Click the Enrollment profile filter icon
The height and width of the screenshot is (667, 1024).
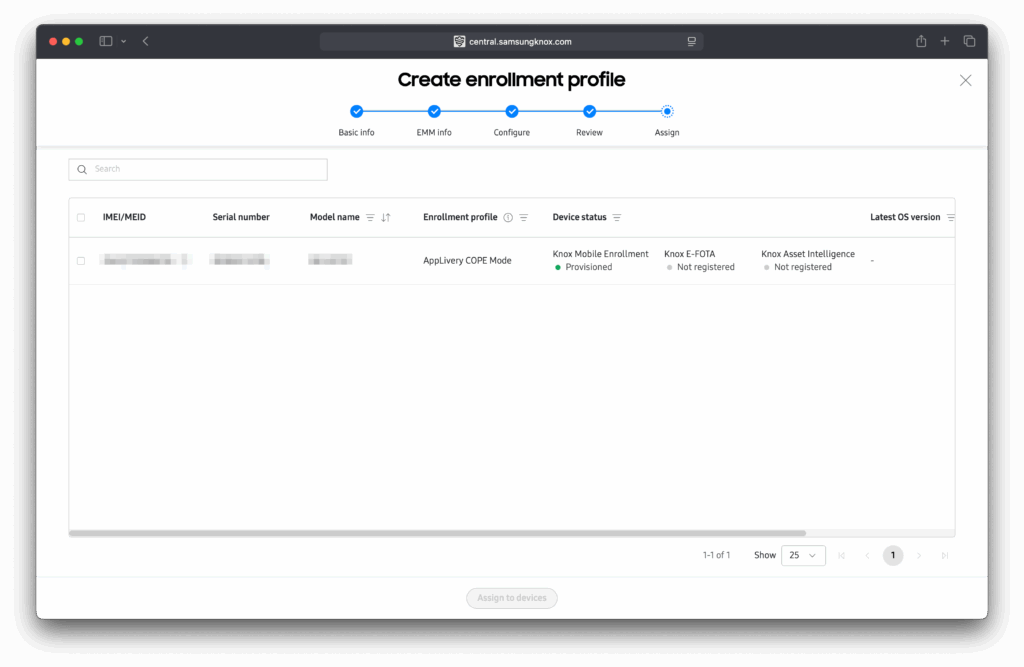point(523,218)
